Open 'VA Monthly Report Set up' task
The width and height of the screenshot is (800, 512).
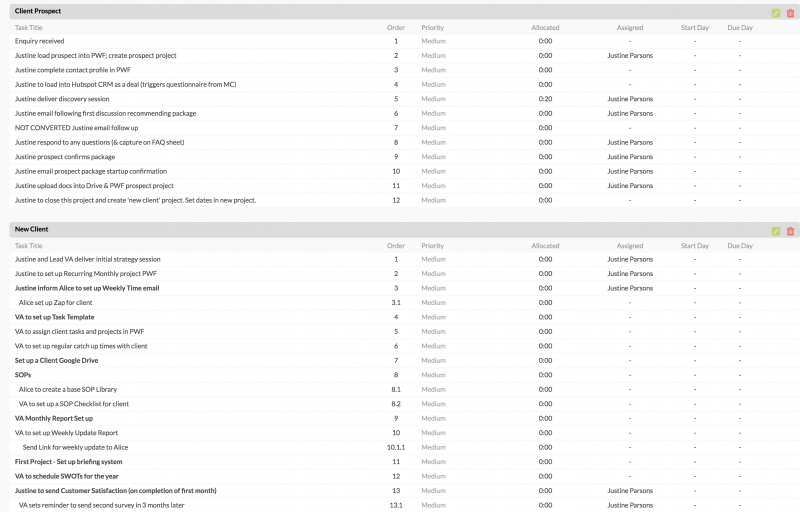click(54, 418)
